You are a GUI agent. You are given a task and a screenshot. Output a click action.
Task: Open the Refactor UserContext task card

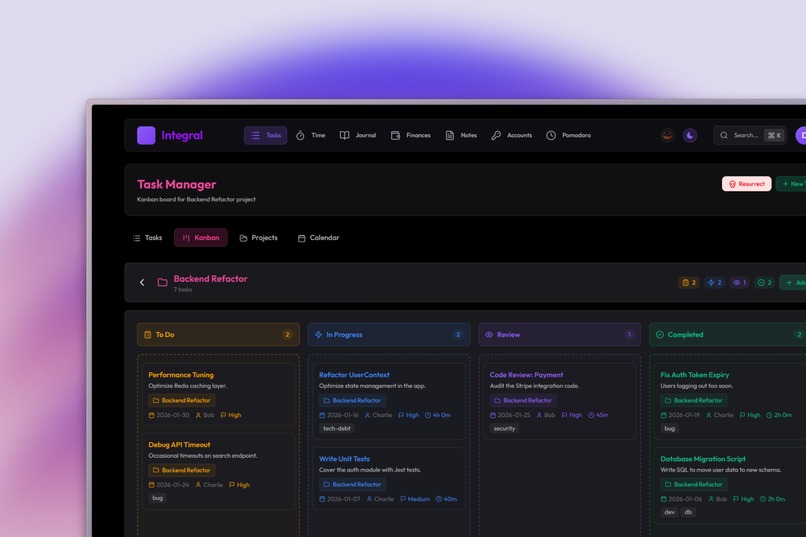tap(389, 401)
